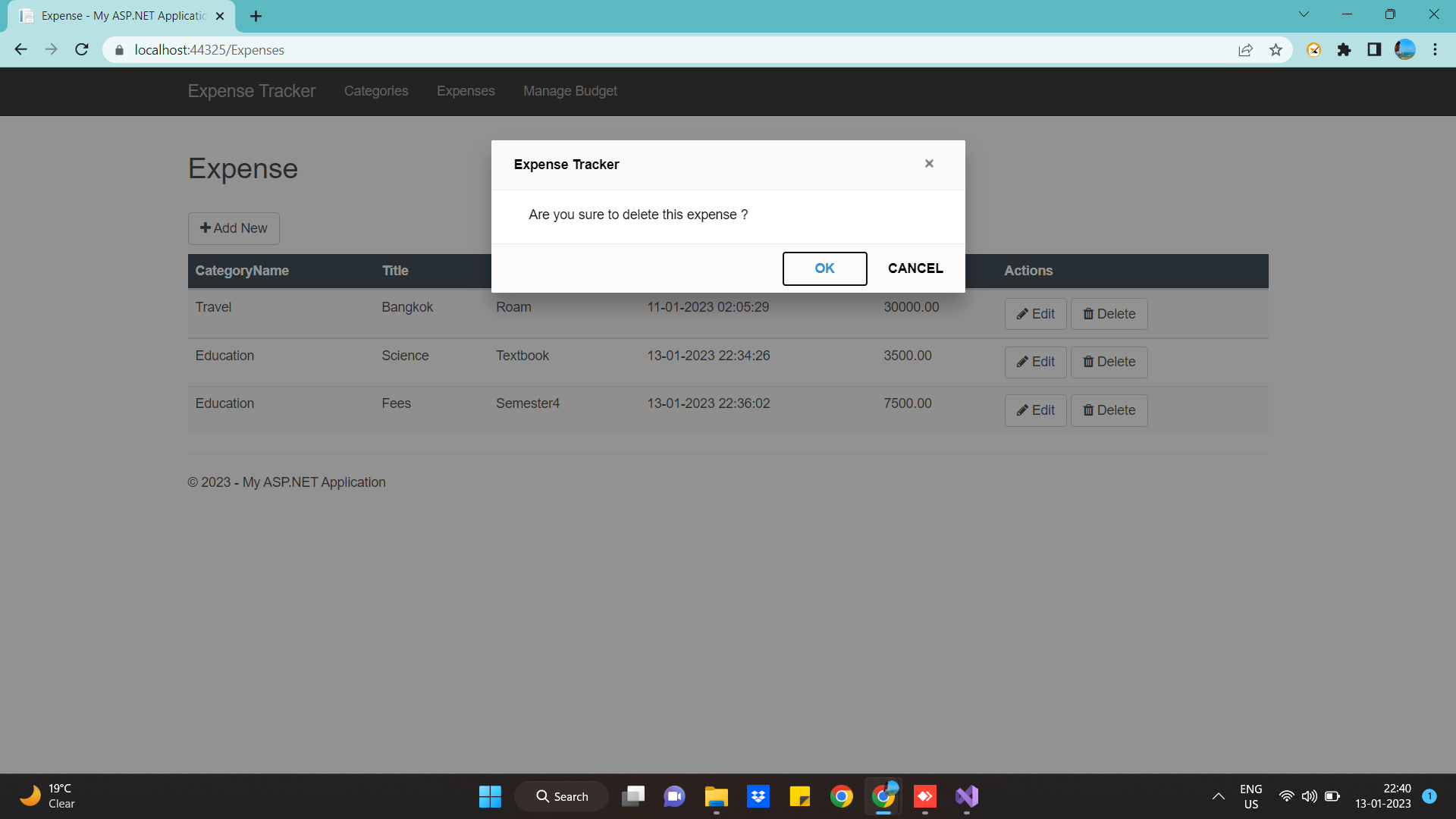
Task: Open File Explorer from the taskbar
Action: (716, 796)
